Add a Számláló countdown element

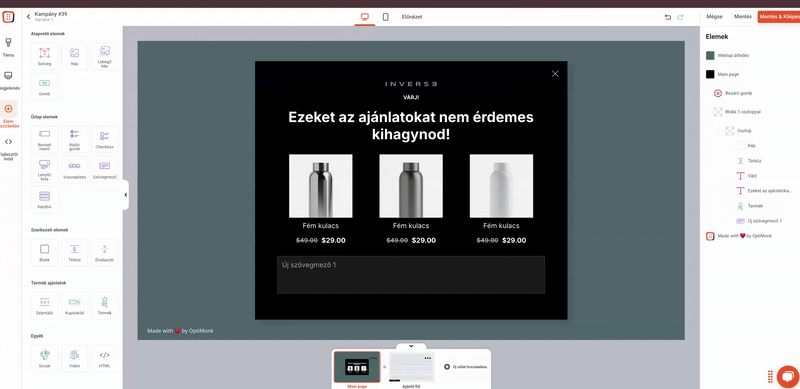click(44, 305)
